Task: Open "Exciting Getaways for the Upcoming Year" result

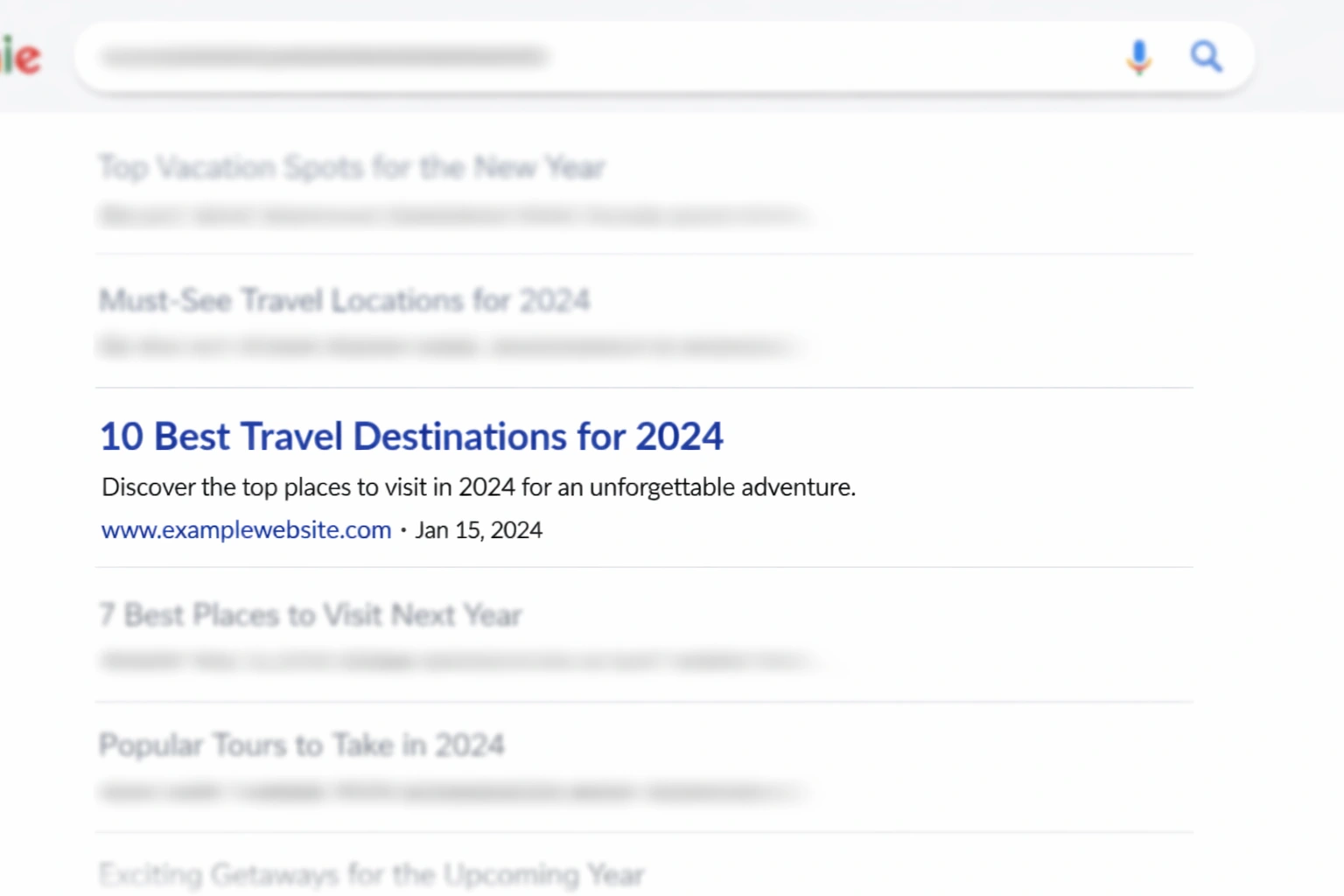Action: coord(372,874)
